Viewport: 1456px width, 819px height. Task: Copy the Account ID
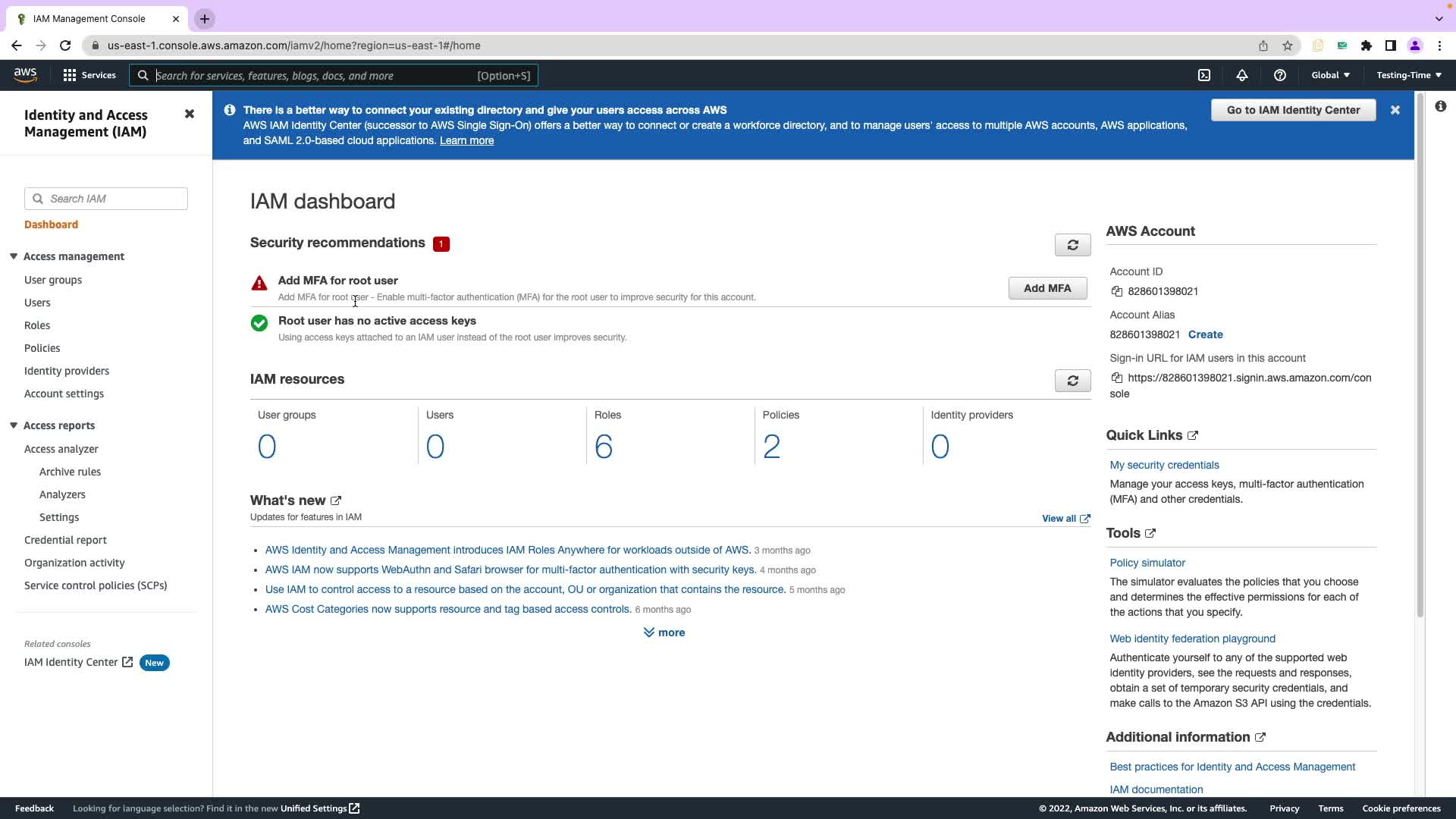(1116, 291)
